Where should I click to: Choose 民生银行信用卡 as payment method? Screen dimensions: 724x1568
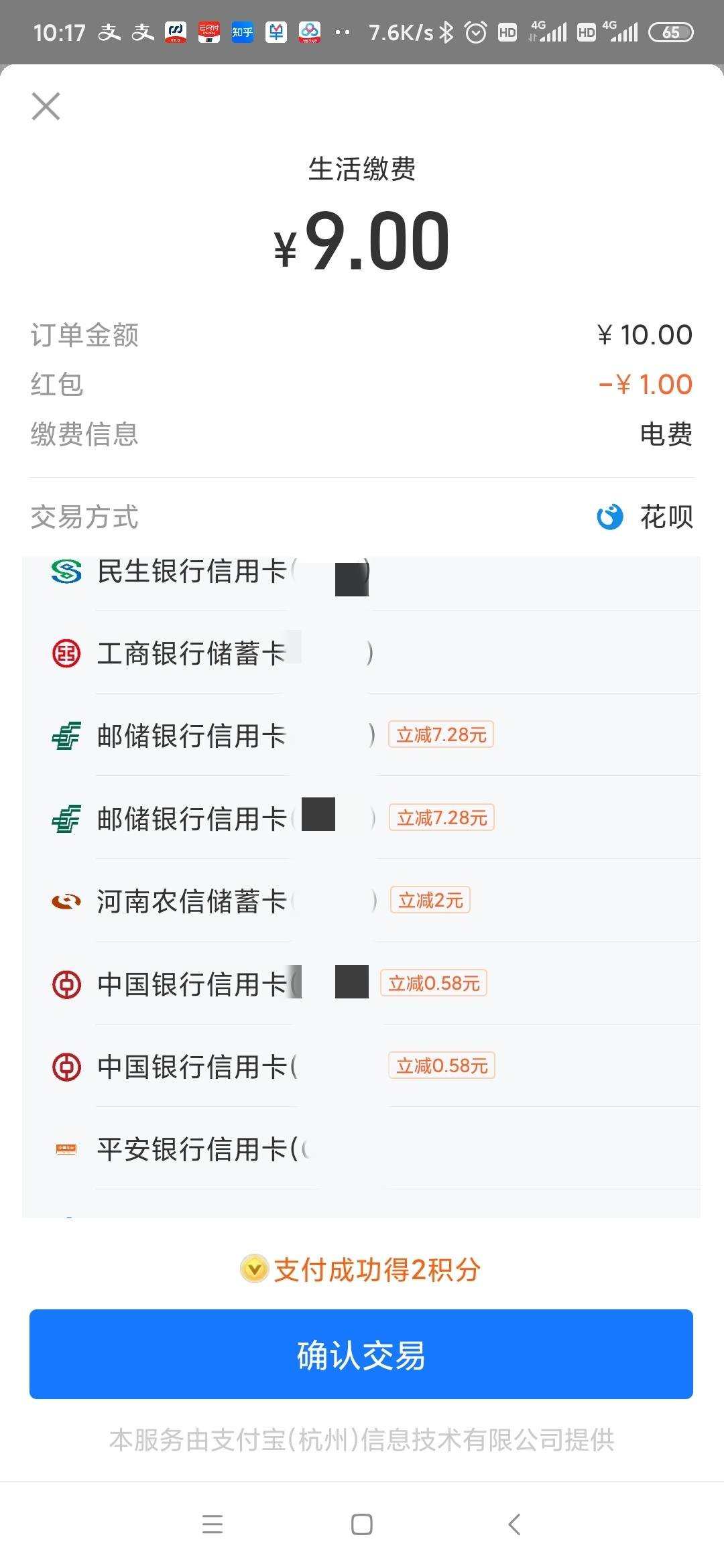pos(362,572)
